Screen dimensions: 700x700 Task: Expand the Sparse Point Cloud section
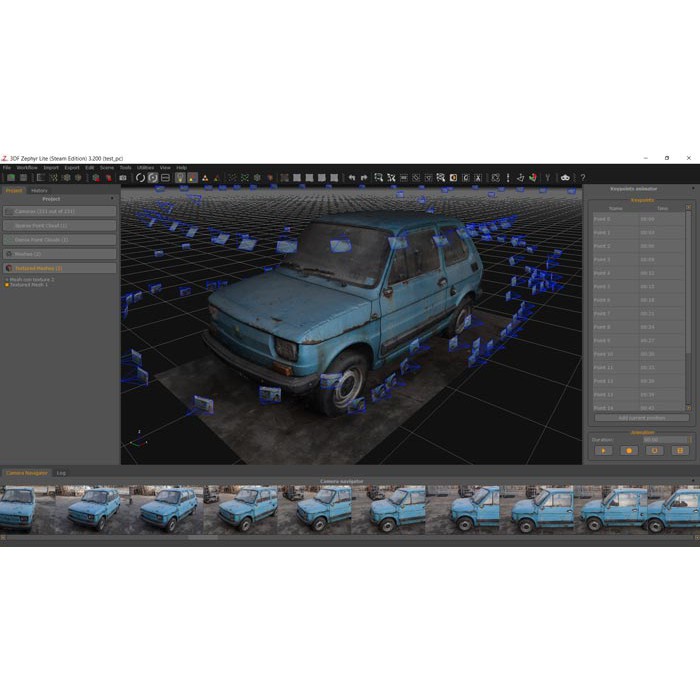coord(60,225)
